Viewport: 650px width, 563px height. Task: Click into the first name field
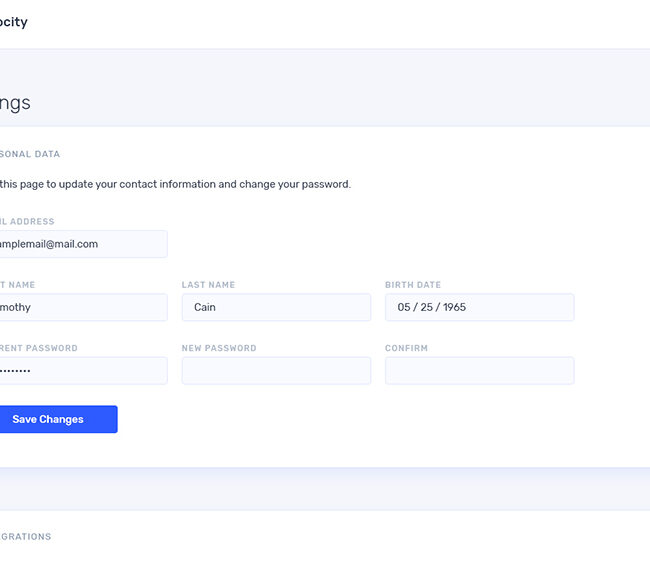click(83, 307)
